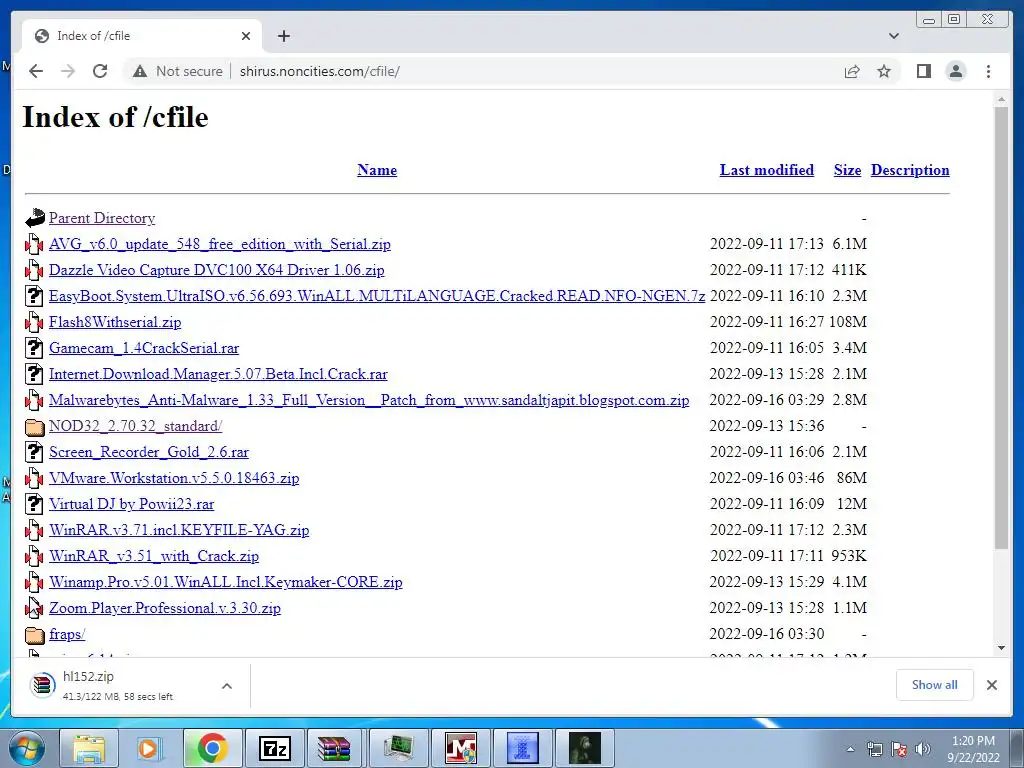Open the Chrome three-dot menu
The width and height of the screenshot is (1024, 768).
point(988,71)
